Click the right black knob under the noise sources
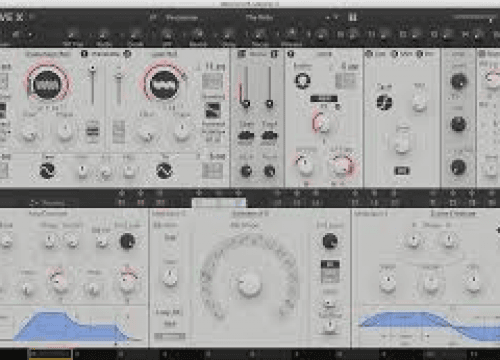This screenshot has height=360, width=500. [x=269, y=171]
